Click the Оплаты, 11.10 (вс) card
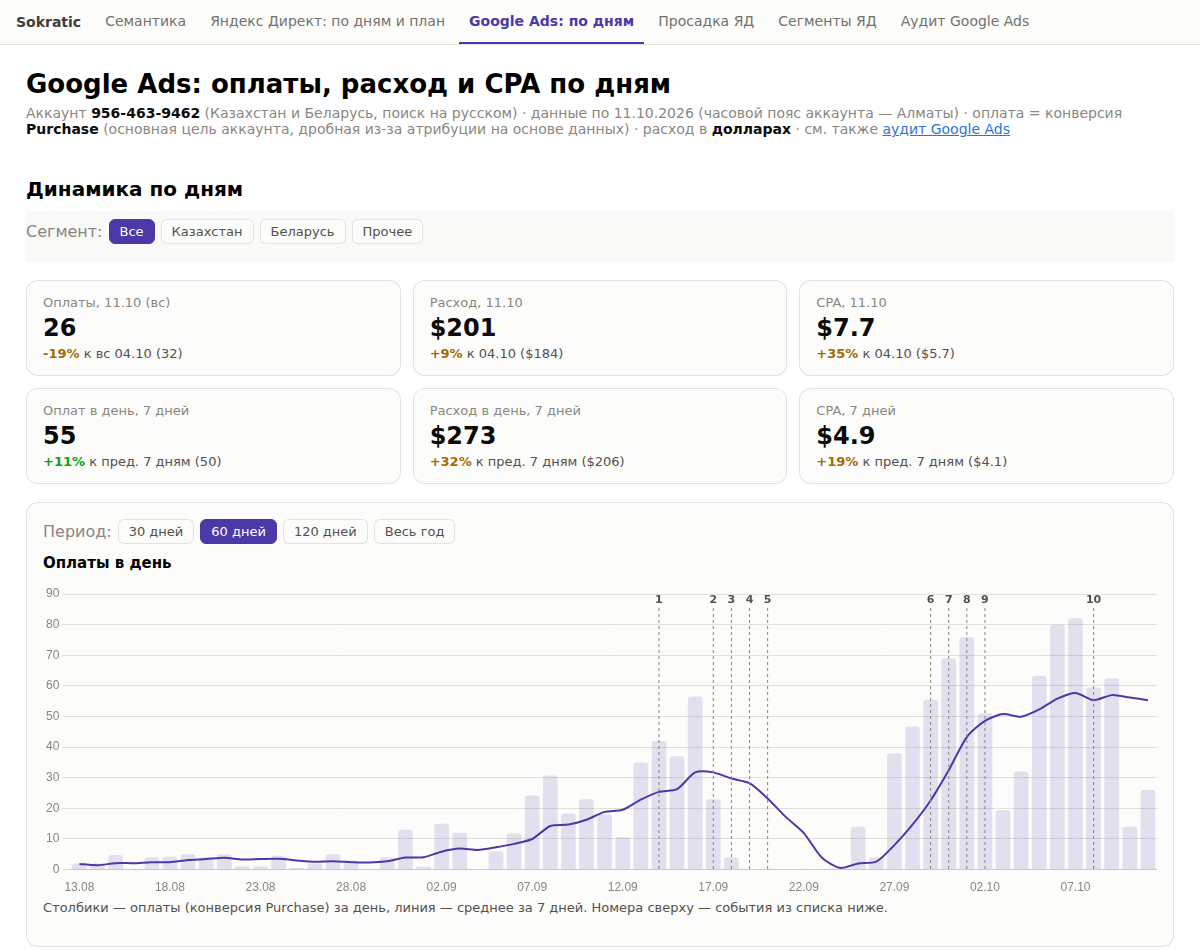Viewport: 1200px width, 950px height. coord(213,328)
